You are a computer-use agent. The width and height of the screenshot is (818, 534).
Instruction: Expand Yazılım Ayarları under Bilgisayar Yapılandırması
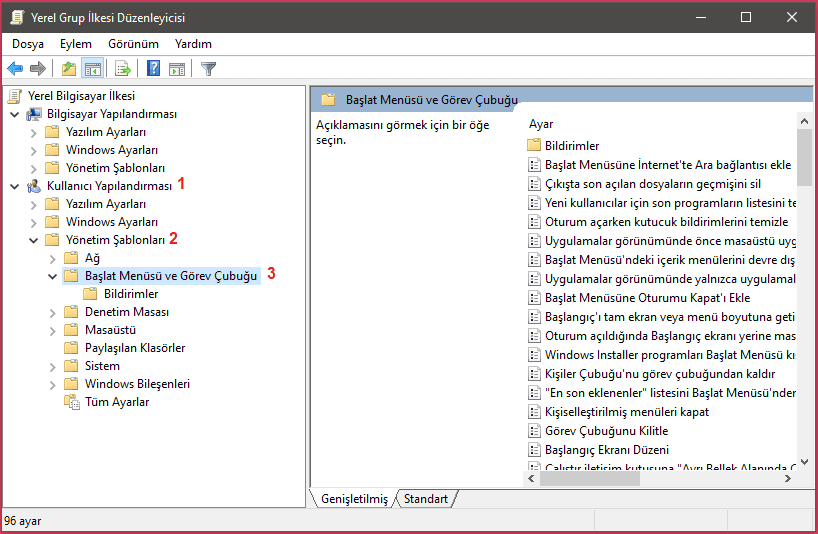click(x=33, y=133)
